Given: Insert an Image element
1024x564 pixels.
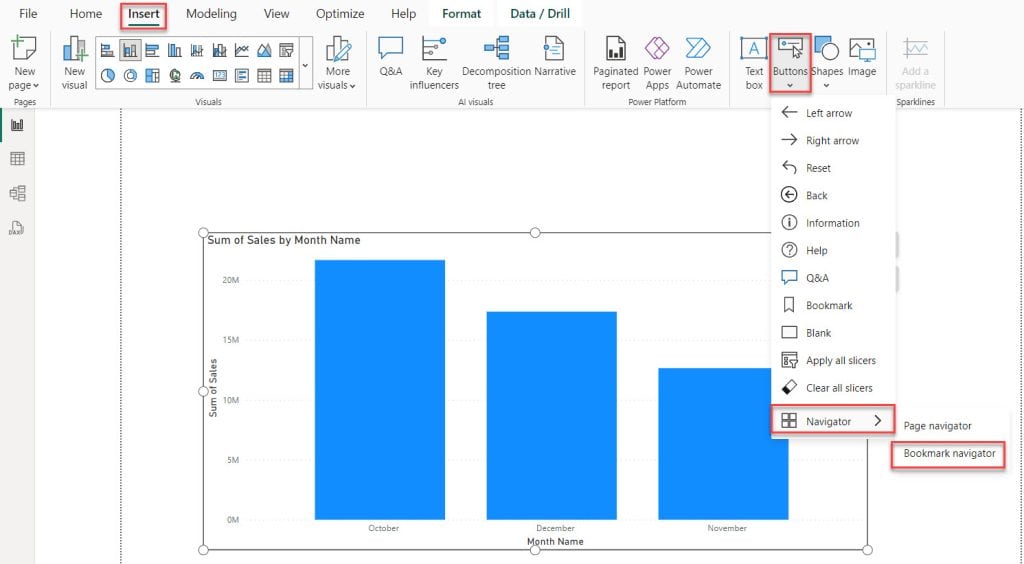Looking at the screenshot, I should pos(862,57).
